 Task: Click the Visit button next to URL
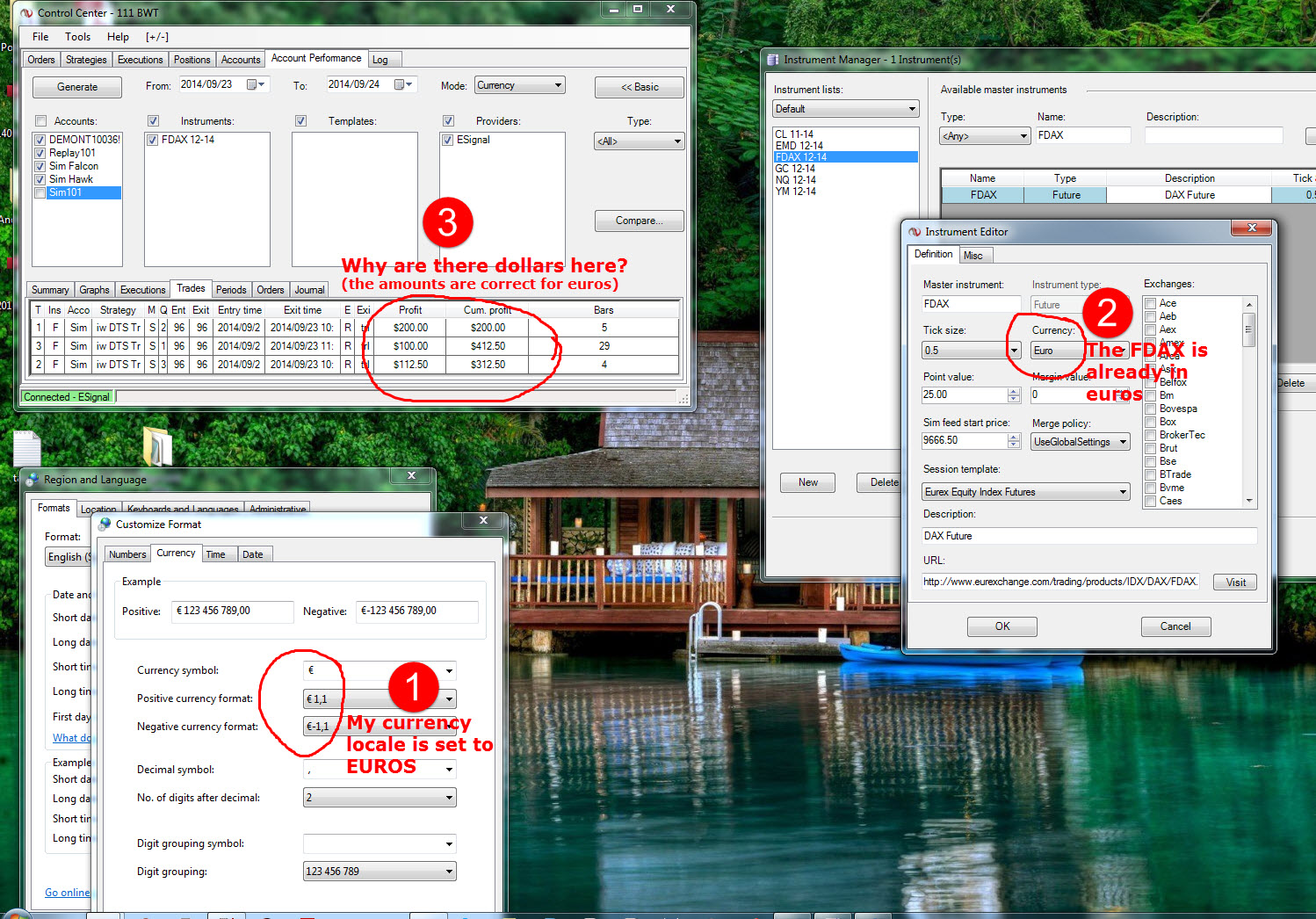1236,583
